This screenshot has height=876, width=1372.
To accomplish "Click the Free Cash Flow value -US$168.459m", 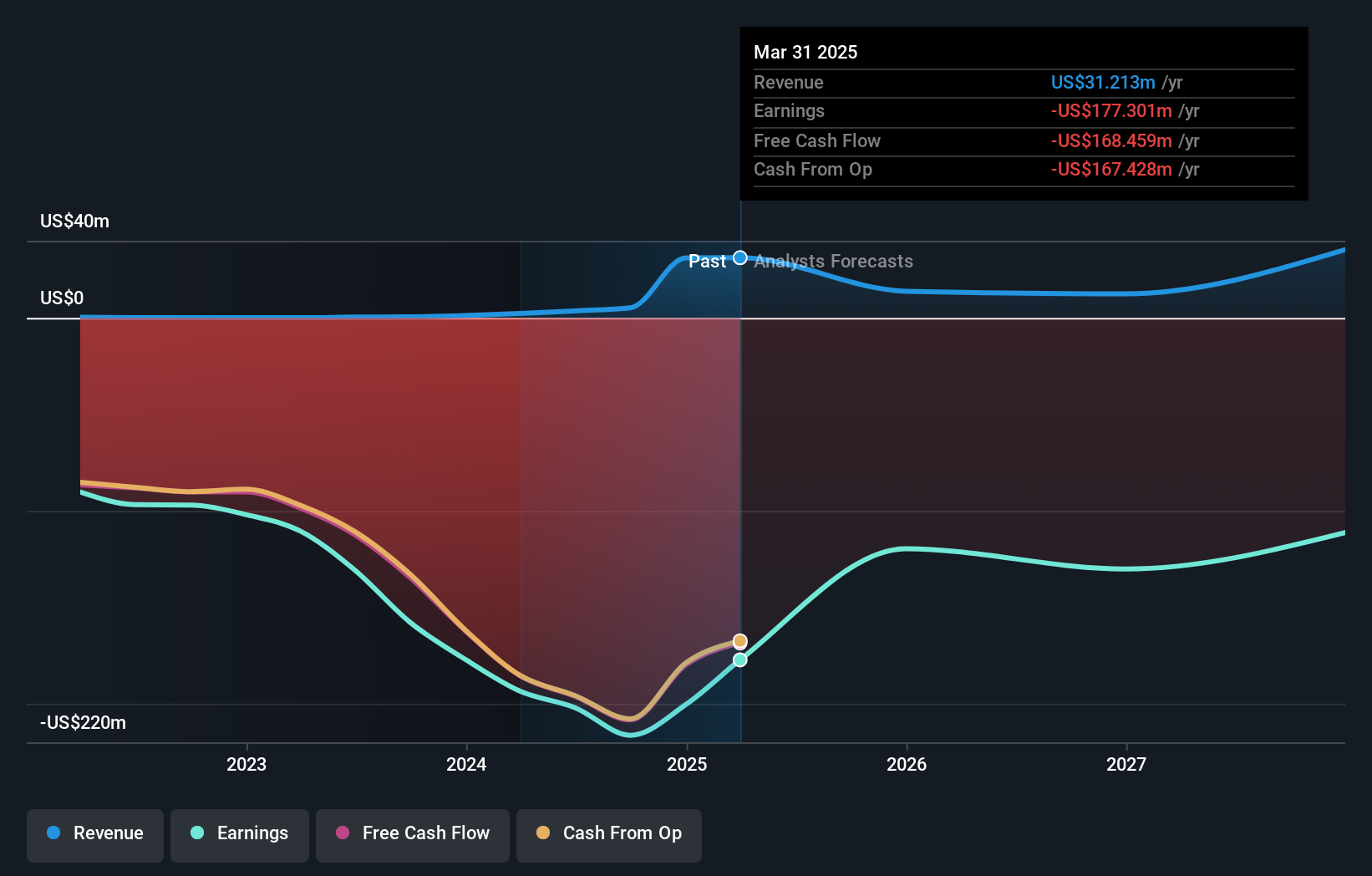I will click(x=1111, y=140).
